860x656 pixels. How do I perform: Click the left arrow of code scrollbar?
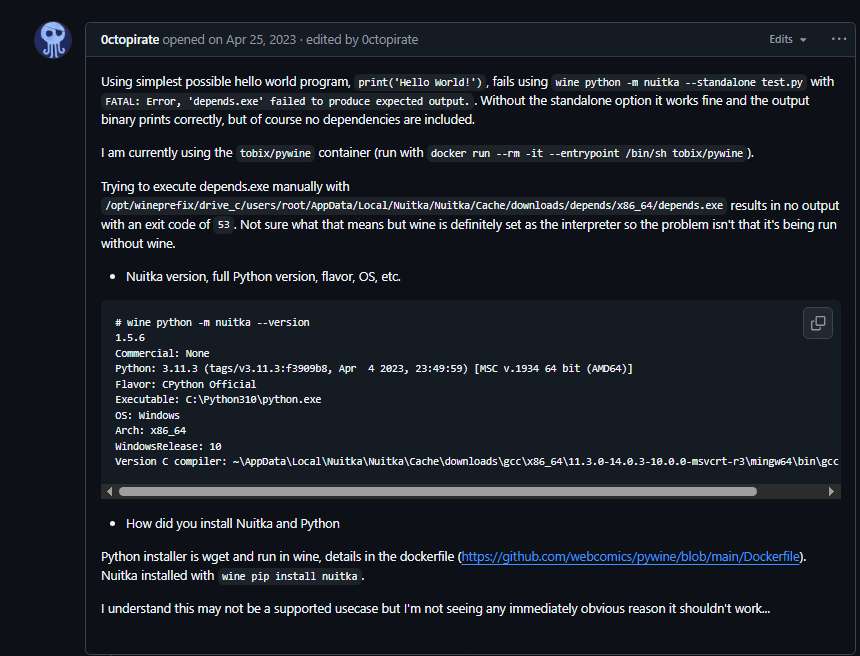point(109,491)
